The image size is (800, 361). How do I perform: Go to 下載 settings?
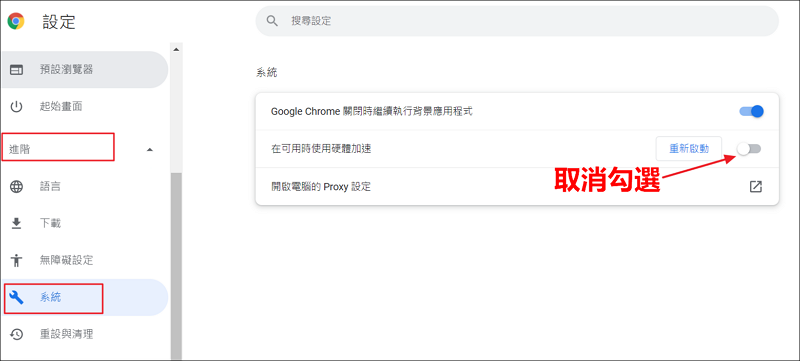tap(85, 223)
